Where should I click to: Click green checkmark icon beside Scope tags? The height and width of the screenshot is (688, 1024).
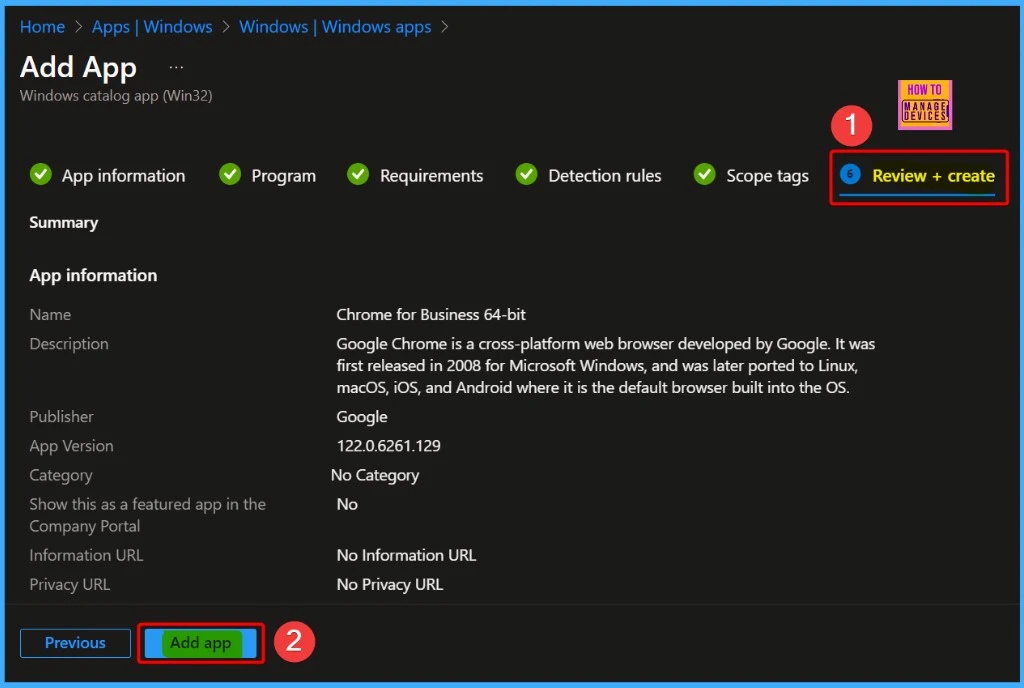tap(705, 174)
